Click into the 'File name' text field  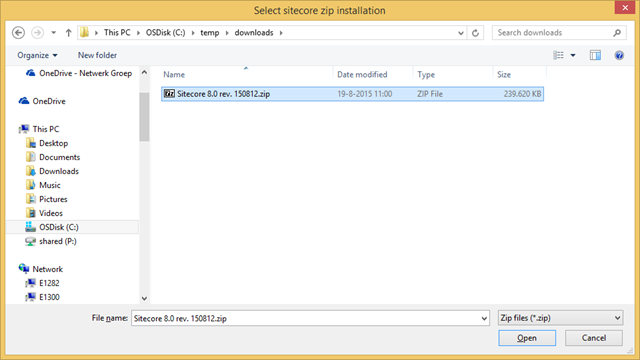[x=305, y=318]
